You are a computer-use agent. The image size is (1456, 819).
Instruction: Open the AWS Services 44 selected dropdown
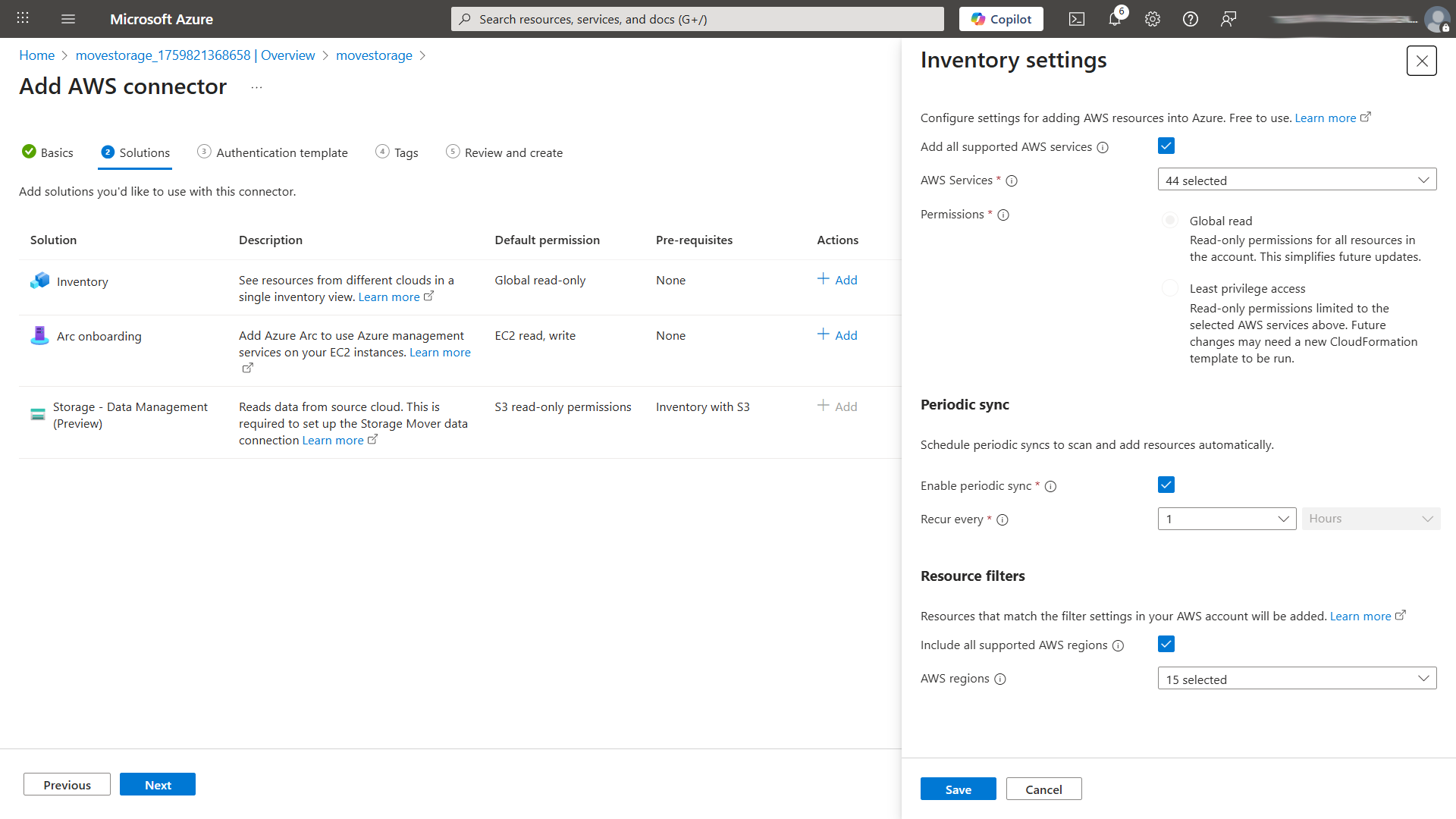point(1297,180)
